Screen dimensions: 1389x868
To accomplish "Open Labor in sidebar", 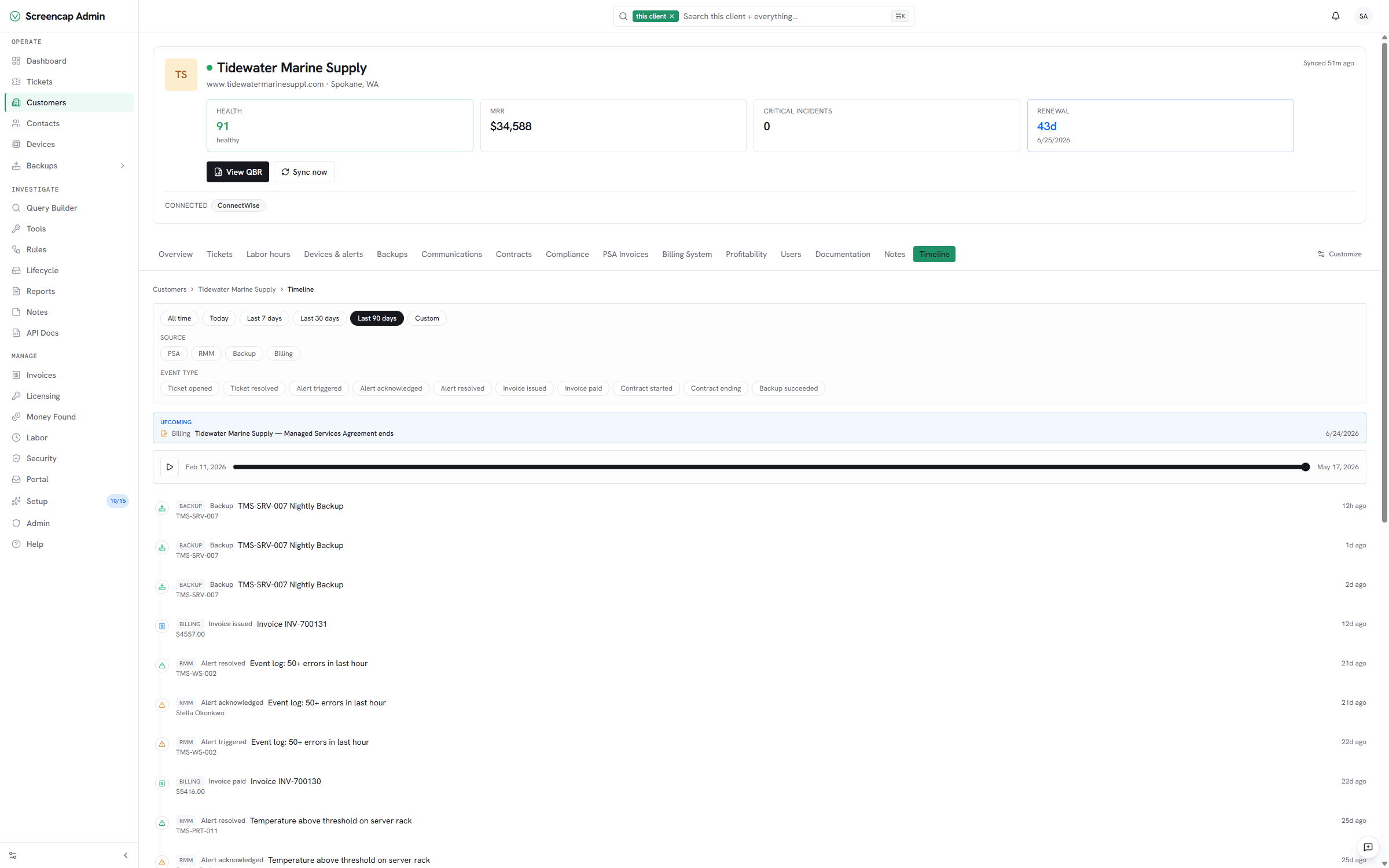I will point(69,437).
